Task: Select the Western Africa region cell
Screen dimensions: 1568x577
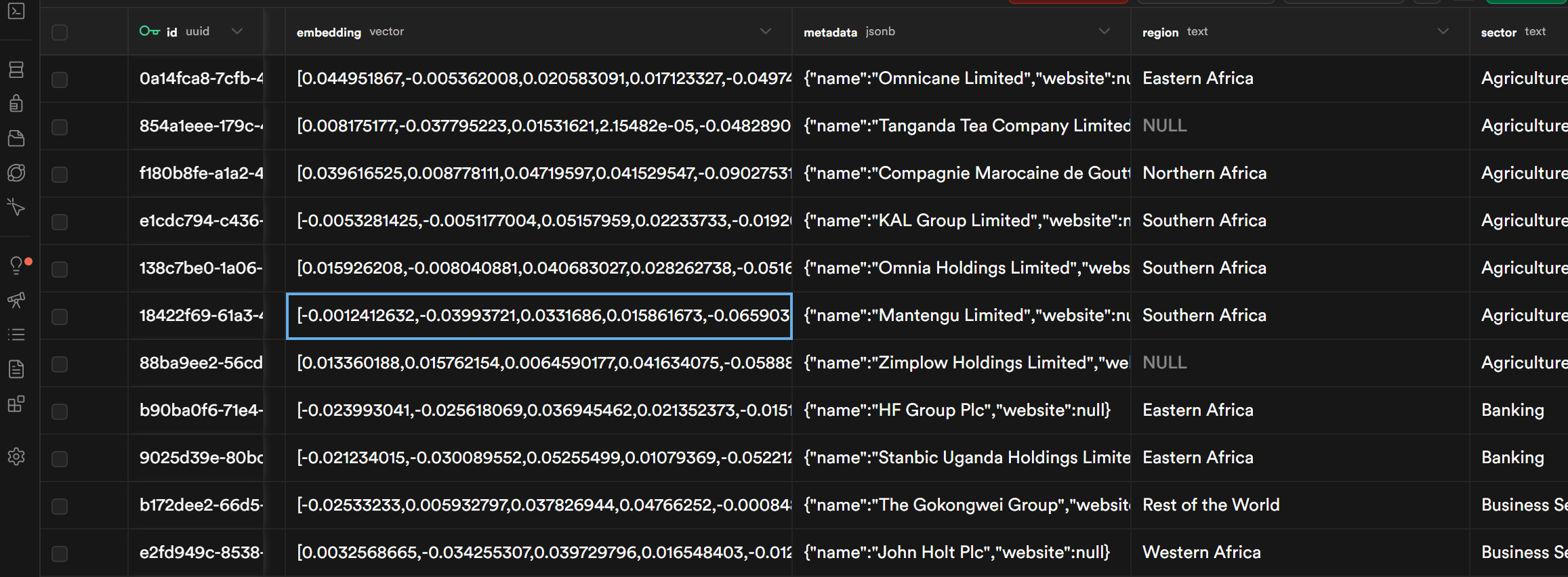Action: point(1300,553)
